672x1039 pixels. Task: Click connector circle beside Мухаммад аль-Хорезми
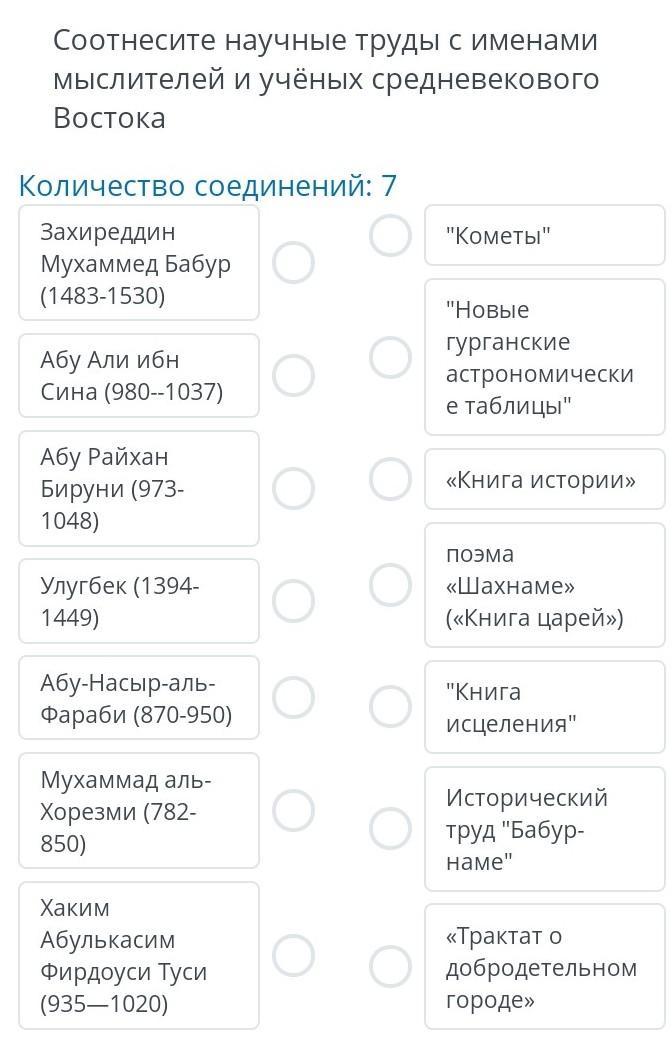click(294, 811)
